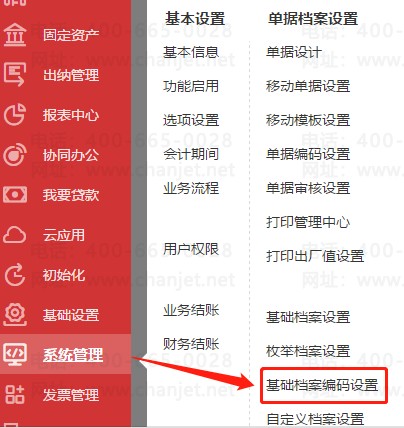404x428 pixels.
Task: Open 基础档案编码设置 highlighted menu entry
Action: (322, 385)
